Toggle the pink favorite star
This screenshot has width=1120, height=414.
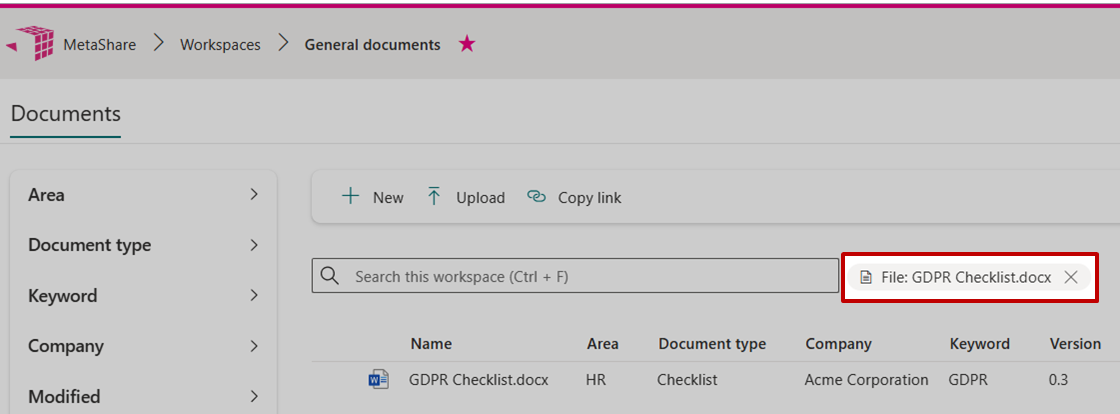(x=466, y=44)
